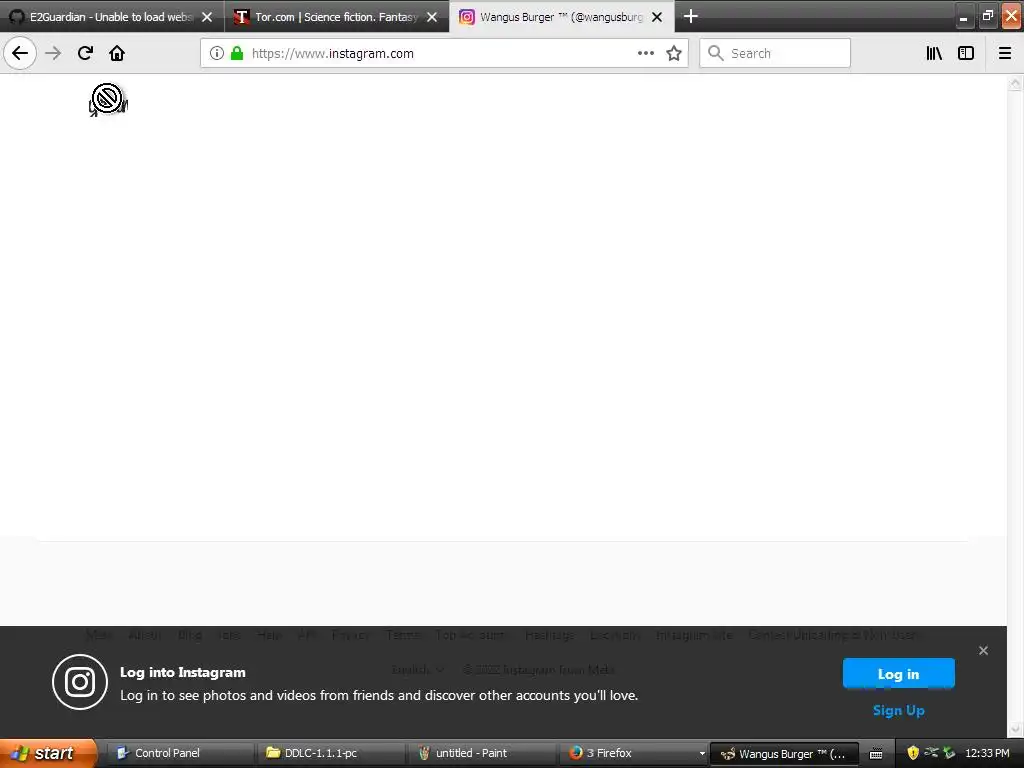This screenshot has height=768, width=1024.
Task: Show site information via the info icon
Action: pos(217,53)
